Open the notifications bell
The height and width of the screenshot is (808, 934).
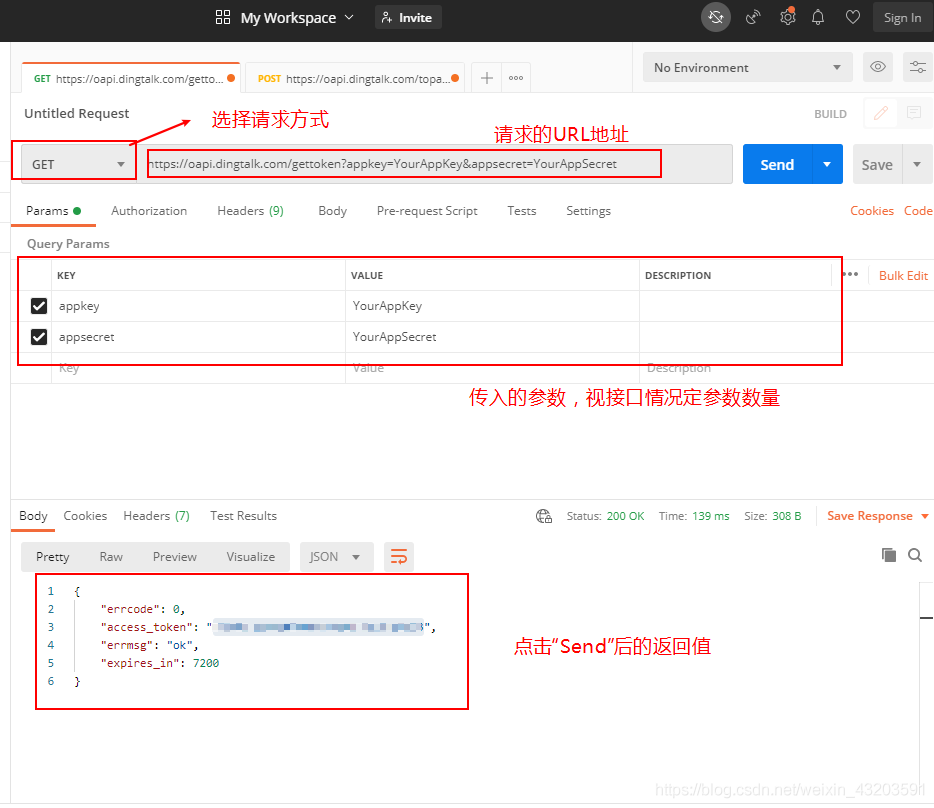point(818,17)
